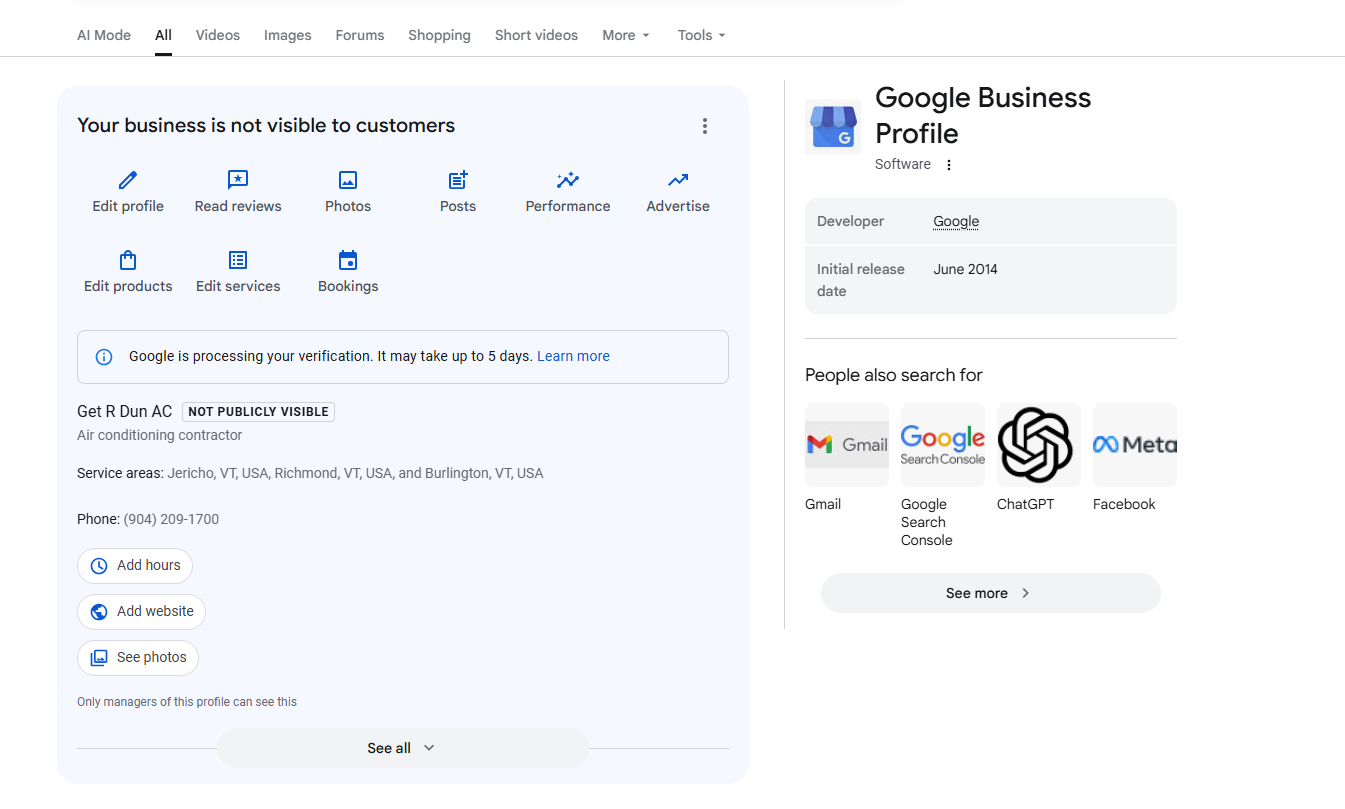Click the NOT PUBLICLY VISIBLE badge
Image resolution: width=1345 pixels, height=809 pixels.
[258, 412]
